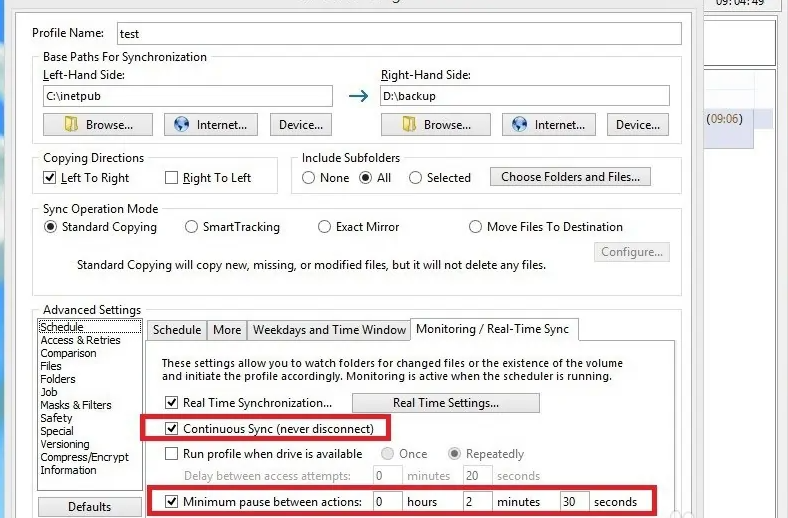Select All subfolders radio button
Screen dimensions: 788x518
click(365, 177)
